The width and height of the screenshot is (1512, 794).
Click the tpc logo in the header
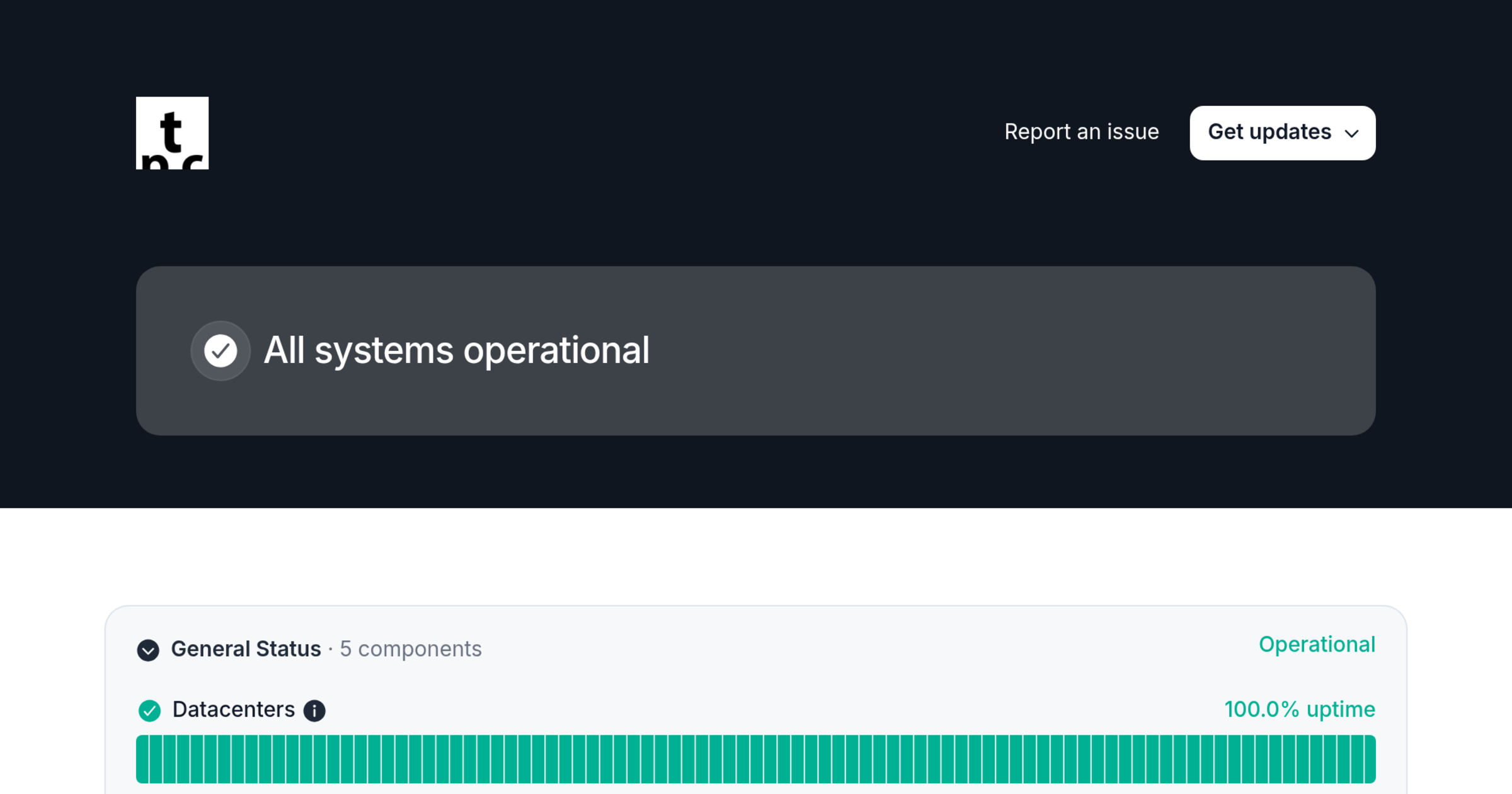[x=172, y=133]
